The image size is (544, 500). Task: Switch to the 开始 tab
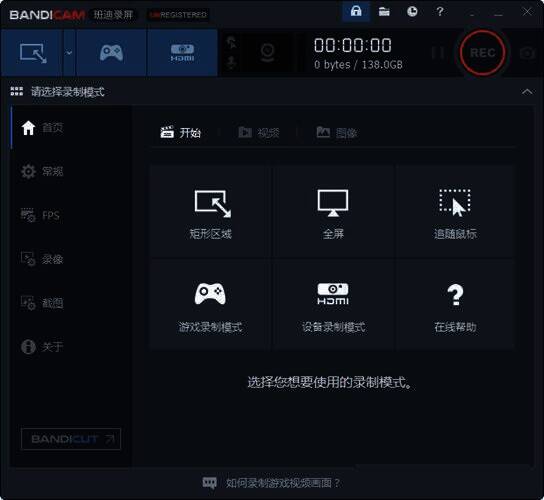[x=181, y=132]
